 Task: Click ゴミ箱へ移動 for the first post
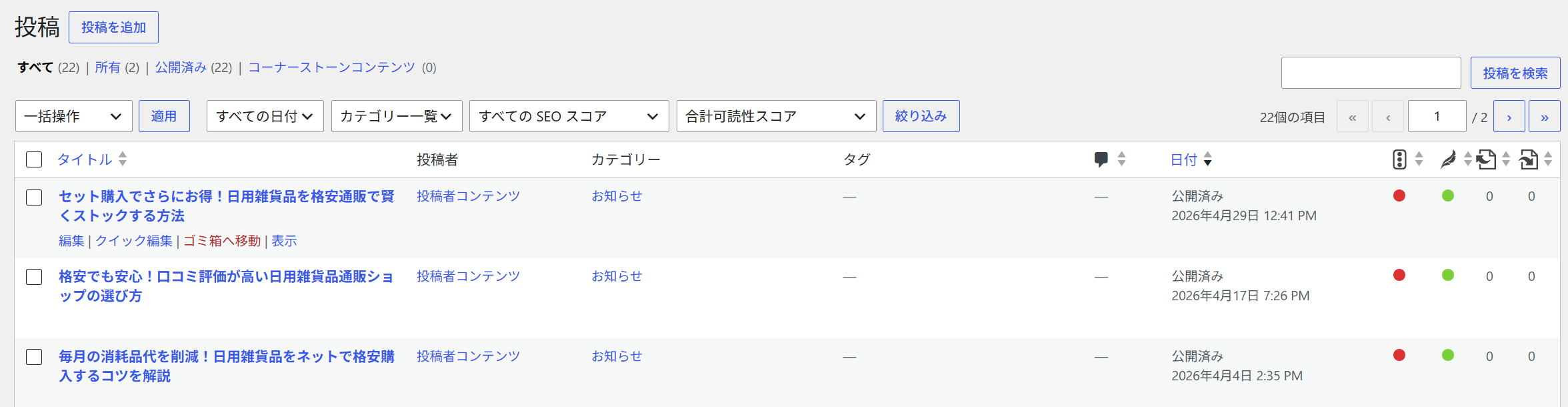click(222, 241)
